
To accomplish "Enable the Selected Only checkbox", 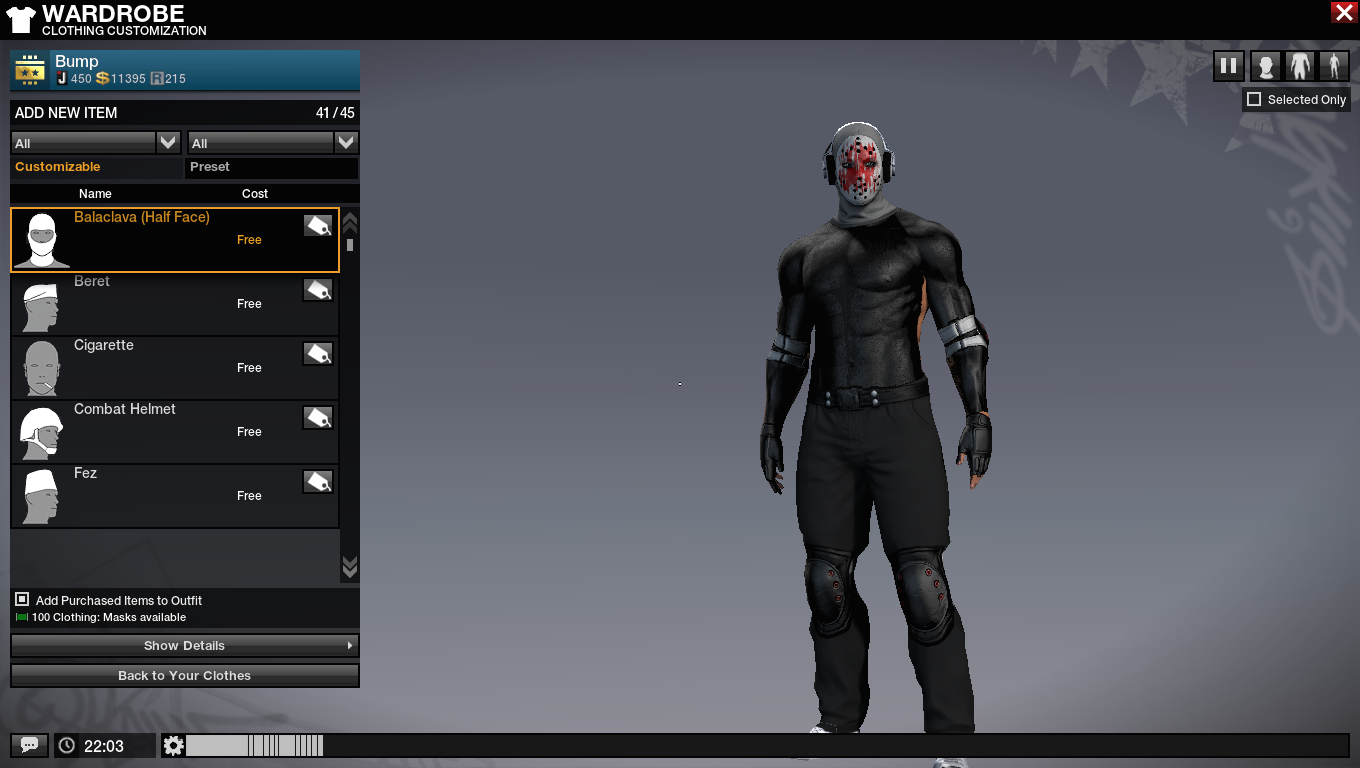I will [x=1254, y=99].
